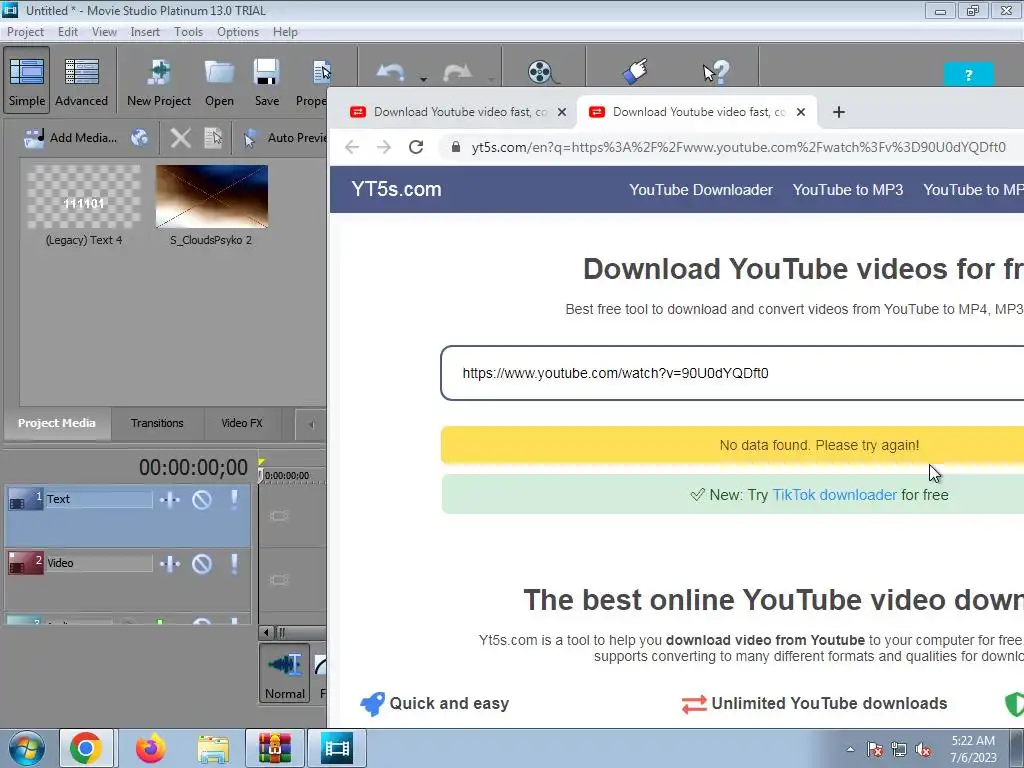Select the Normal edit tool
The image size is (1024, 768).
pyautogui.click(x=285, y=673)
